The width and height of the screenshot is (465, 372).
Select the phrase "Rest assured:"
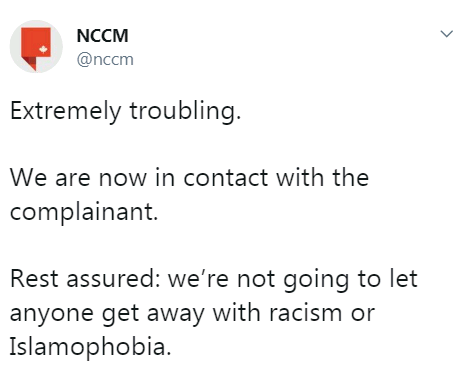tap(86, 279)
